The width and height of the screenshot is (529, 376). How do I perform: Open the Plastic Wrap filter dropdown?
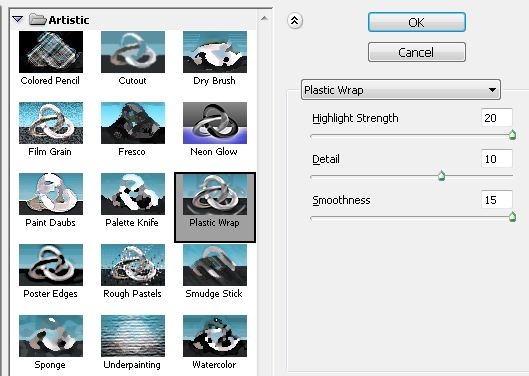400,90
